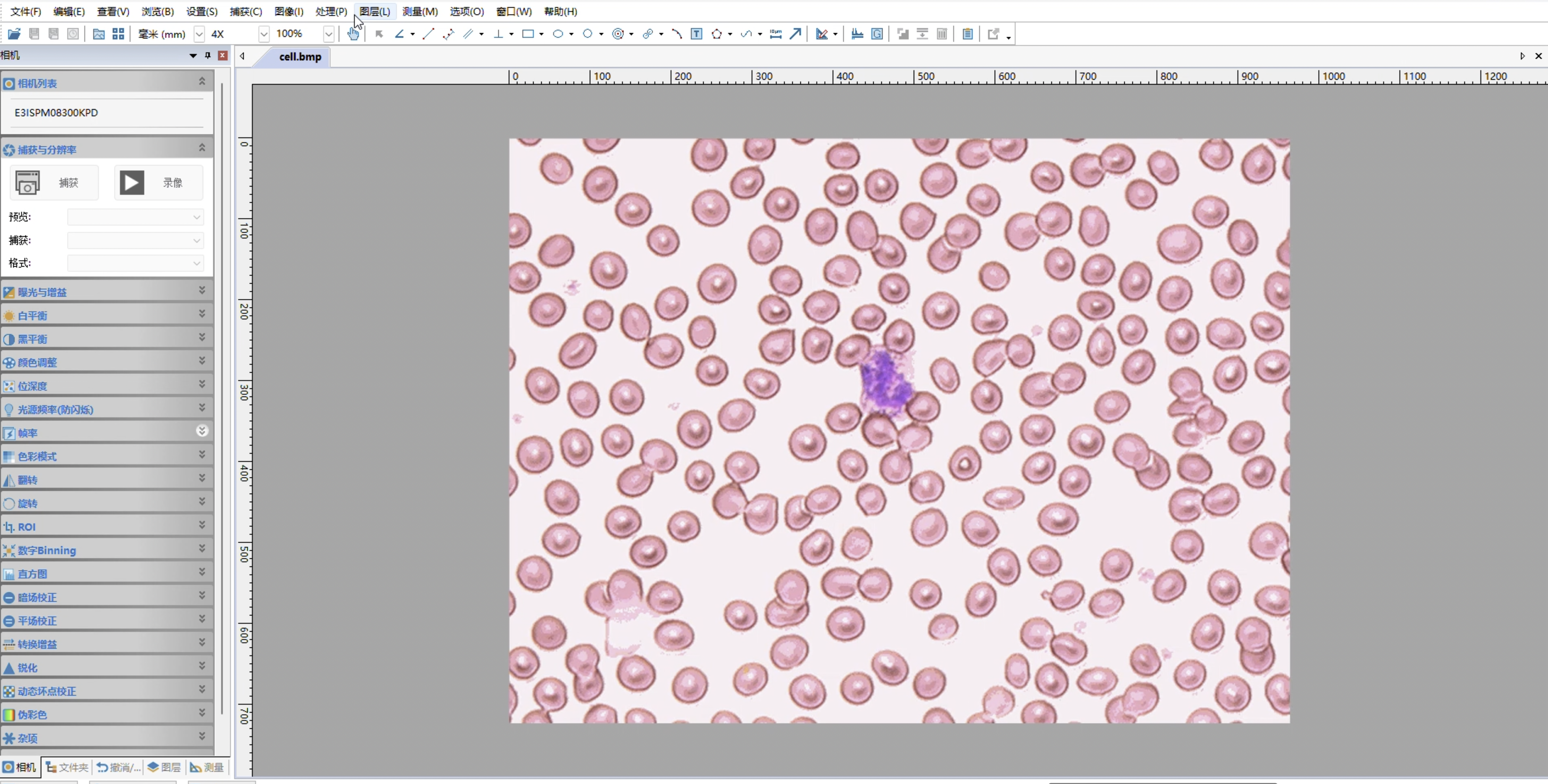This screenshot has height=784, width=1548.
Task: Select the angle measurement tool
Action: (x=399, y=34)
